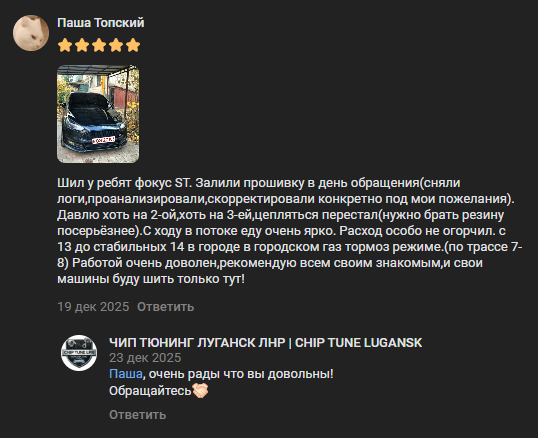Click the review text starting with Шил у ребят
Image resolution: width=538 pixels, height=438 pixels.
click(290, 230)
